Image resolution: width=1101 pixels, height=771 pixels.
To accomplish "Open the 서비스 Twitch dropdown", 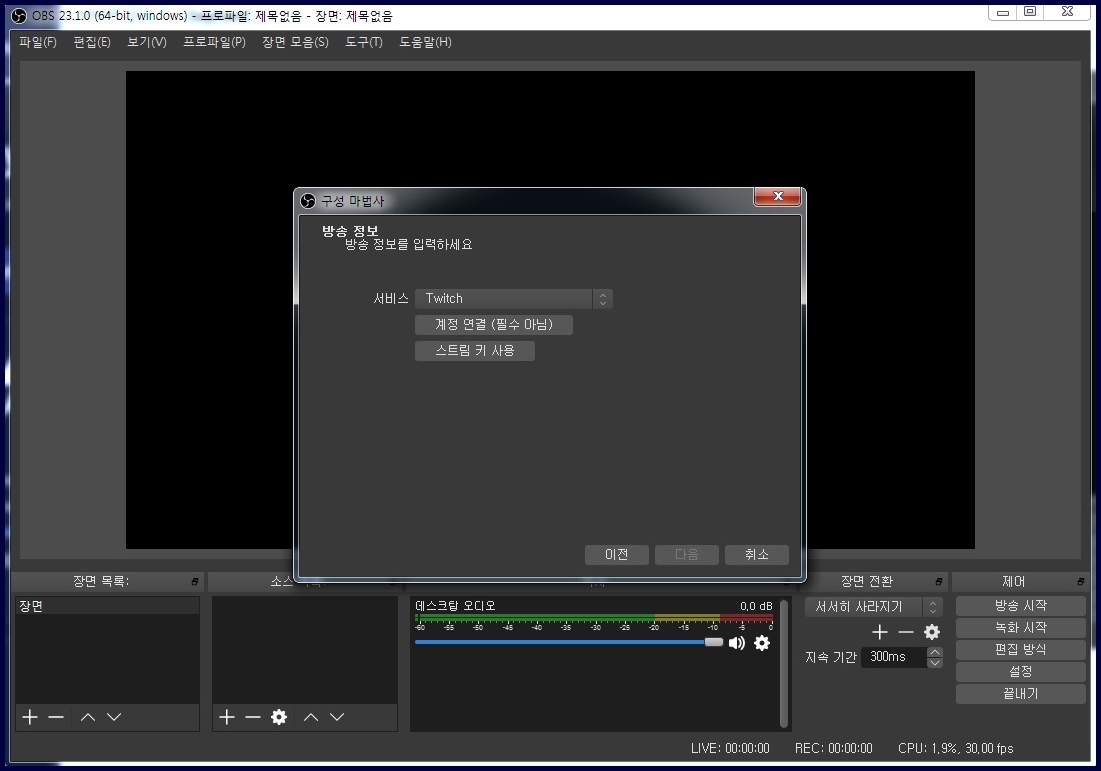I will point(513,298).
